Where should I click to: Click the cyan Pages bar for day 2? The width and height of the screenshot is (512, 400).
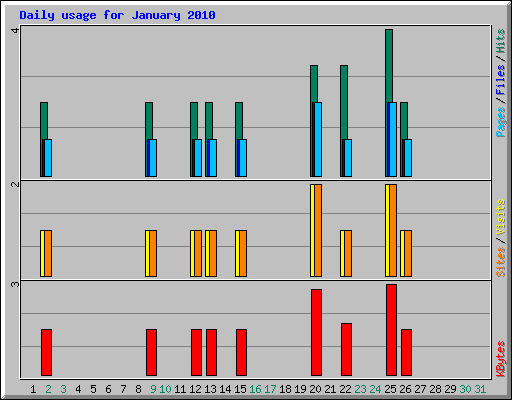[48, 158]
